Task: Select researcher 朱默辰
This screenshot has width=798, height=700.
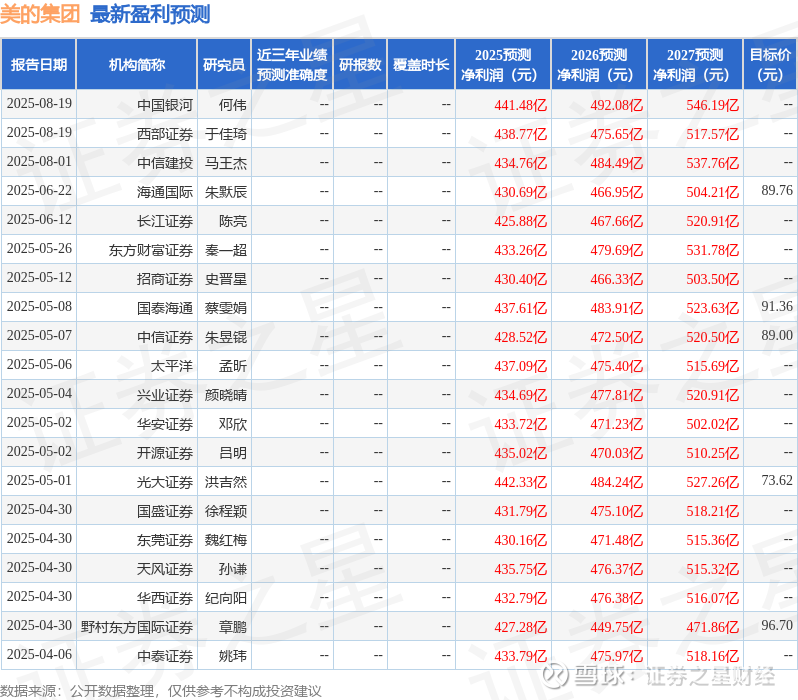Action: pos(226,192)
